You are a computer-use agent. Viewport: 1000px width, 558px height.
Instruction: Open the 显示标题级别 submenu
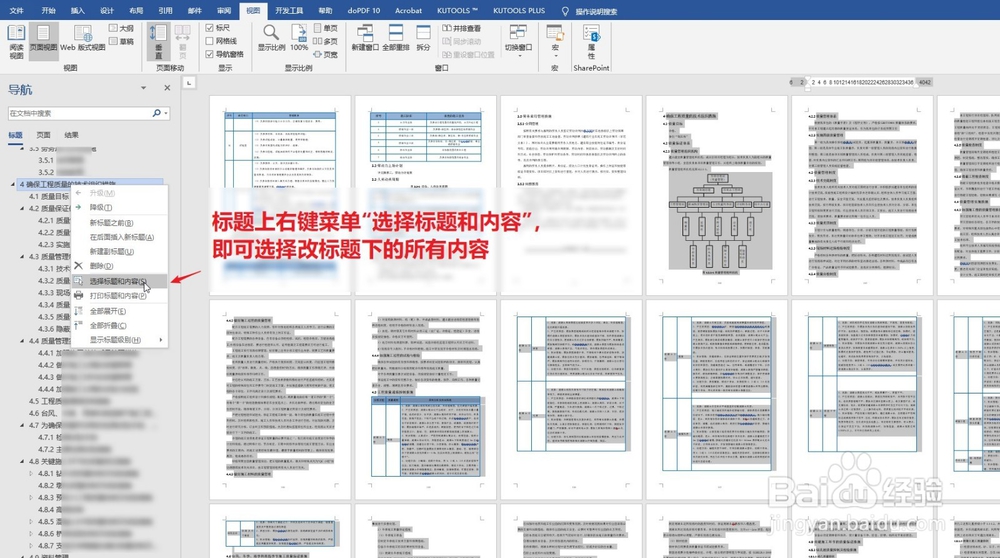[x=120, y=340]
